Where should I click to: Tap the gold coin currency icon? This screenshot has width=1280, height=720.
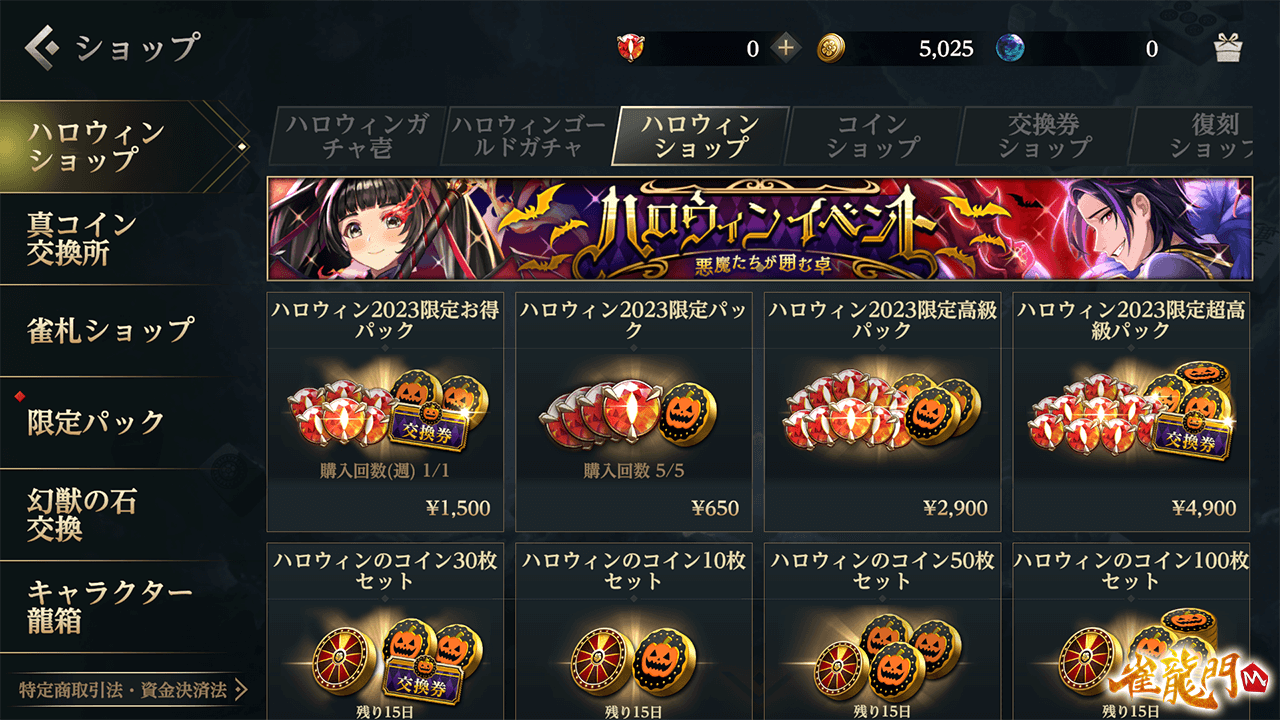[x=831, y=48]
